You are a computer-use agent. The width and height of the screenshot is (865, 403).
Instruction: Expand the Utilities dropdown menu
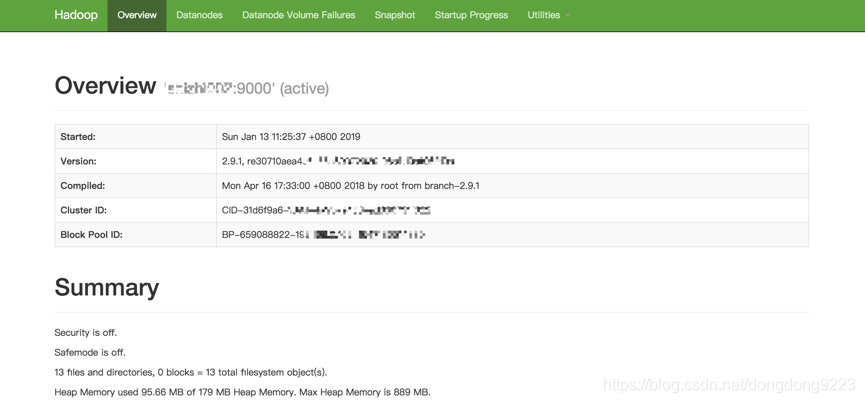pos(548,15)
